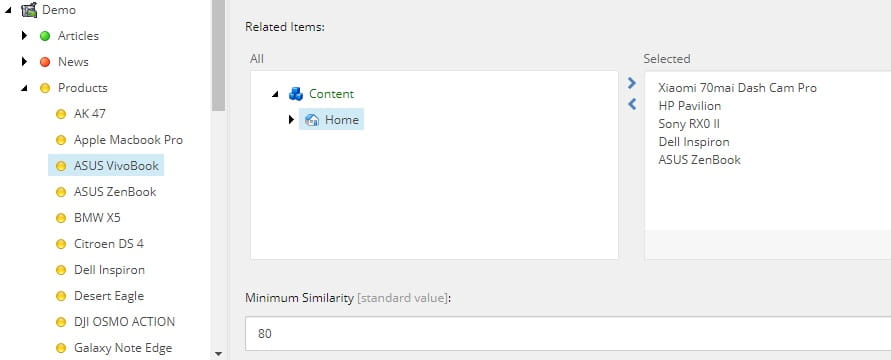Click the Content cubes icon
This screenshot has height=360, width=891.
coord(296,94)
